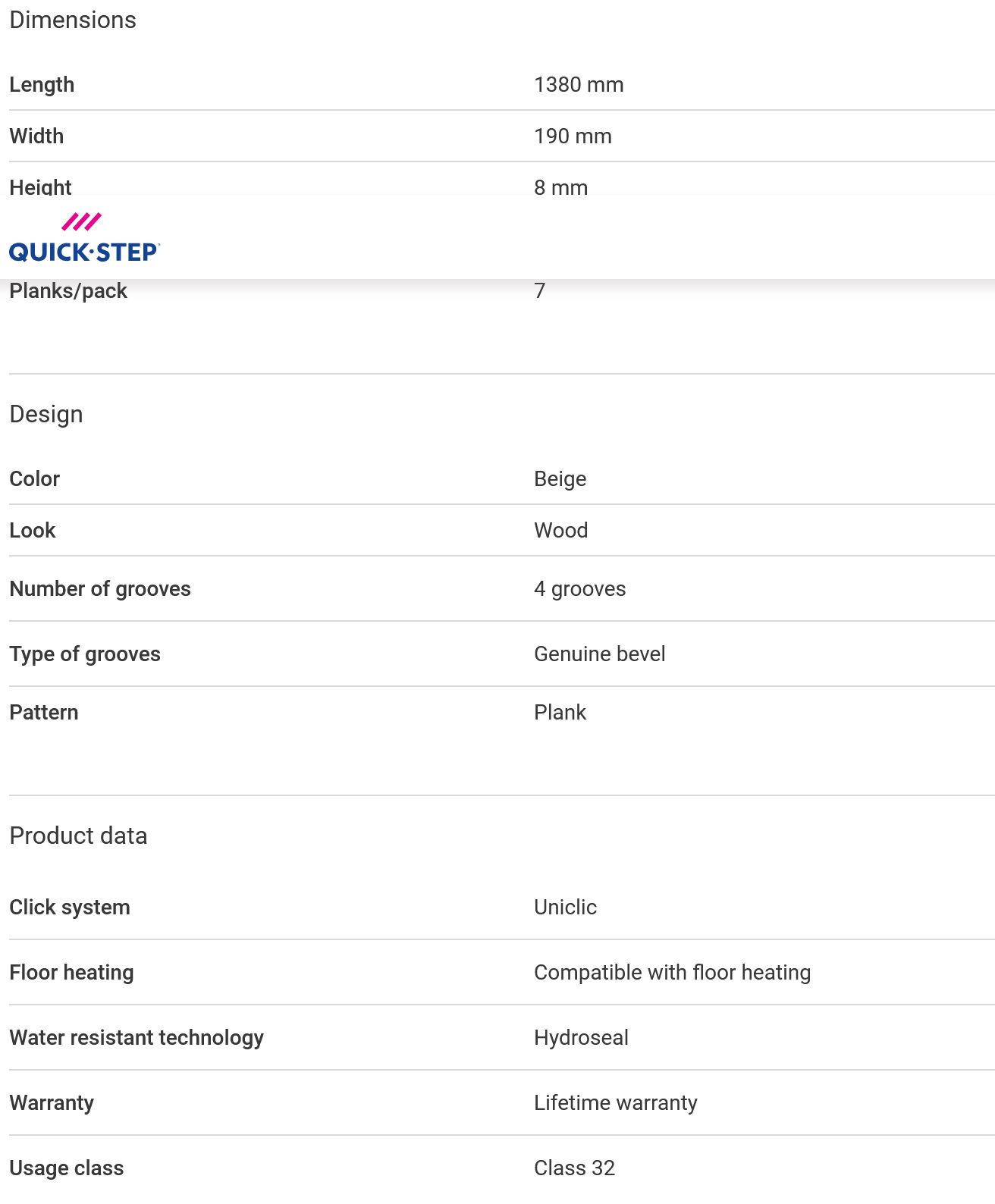Click the Product data section heading

tap(78, 836)
